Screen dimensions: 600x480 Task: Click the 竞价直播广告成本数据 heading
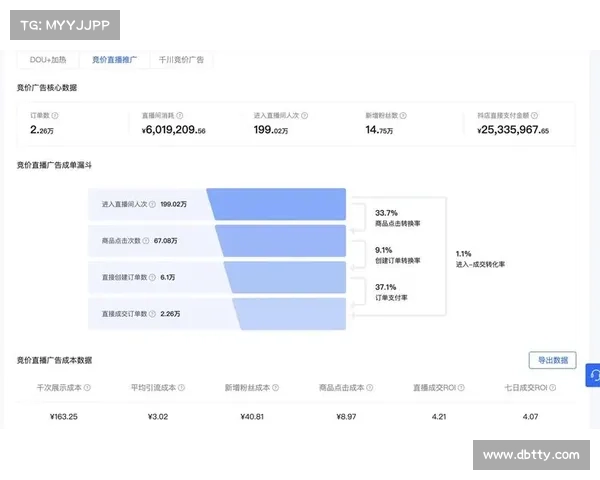54,360
